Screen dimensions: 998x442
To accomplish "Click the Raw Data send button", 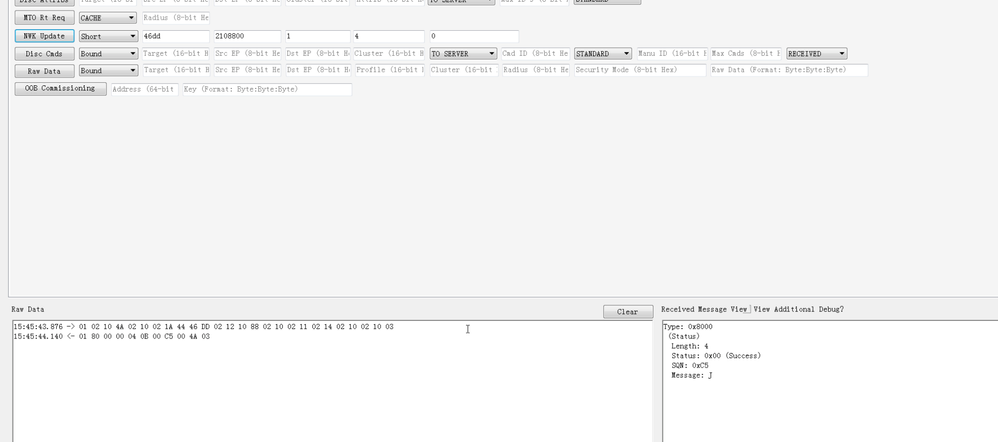I will coord(44,71).
